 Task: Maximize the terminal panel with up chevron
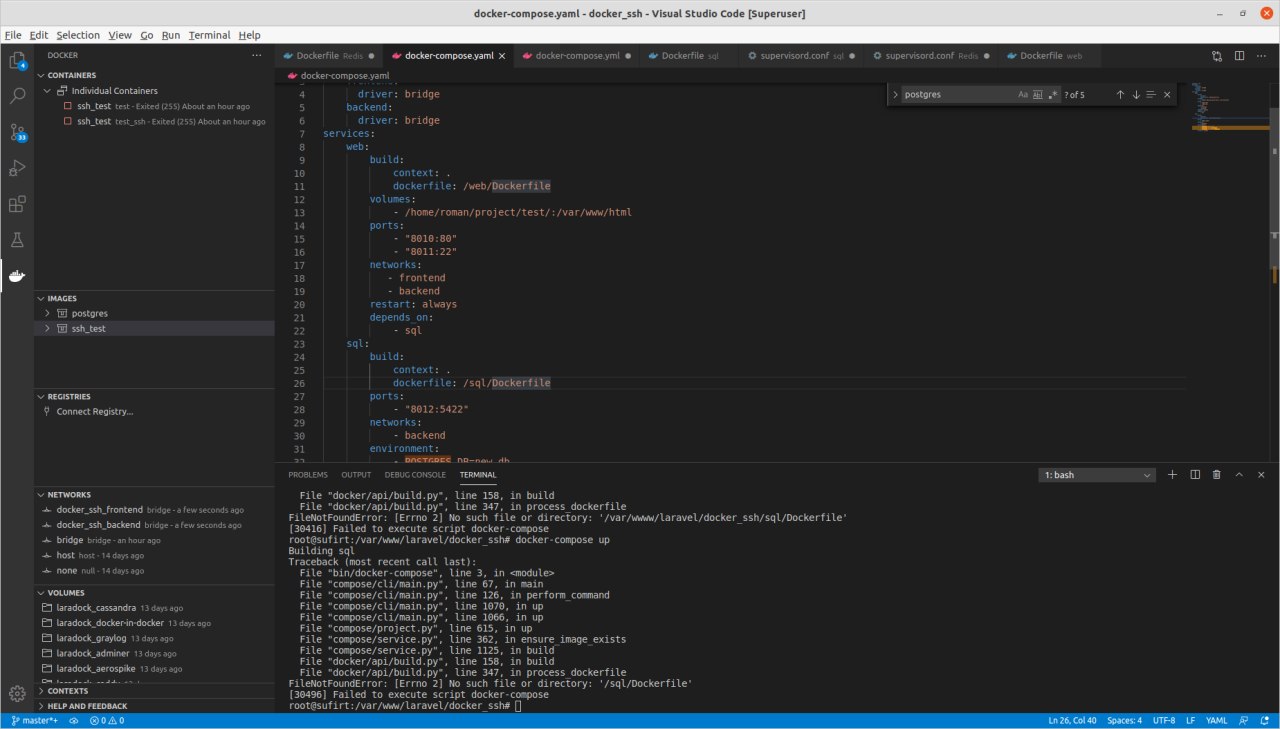coord(1239,475)
